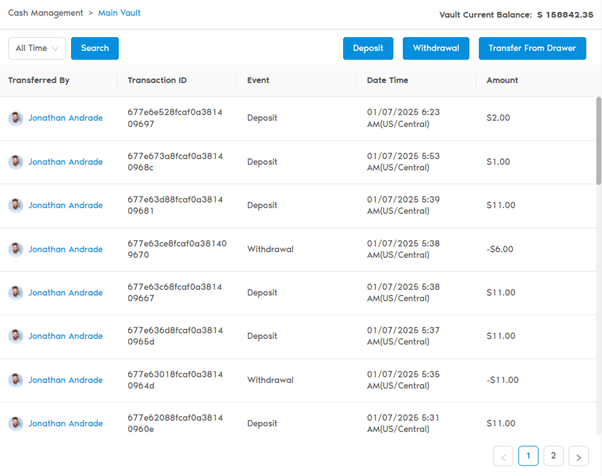Click avatar icon in the 5:31 AM deposit row
Viewport: 602px width, 476px height.
pyautogui.click(x=16, y=424)
